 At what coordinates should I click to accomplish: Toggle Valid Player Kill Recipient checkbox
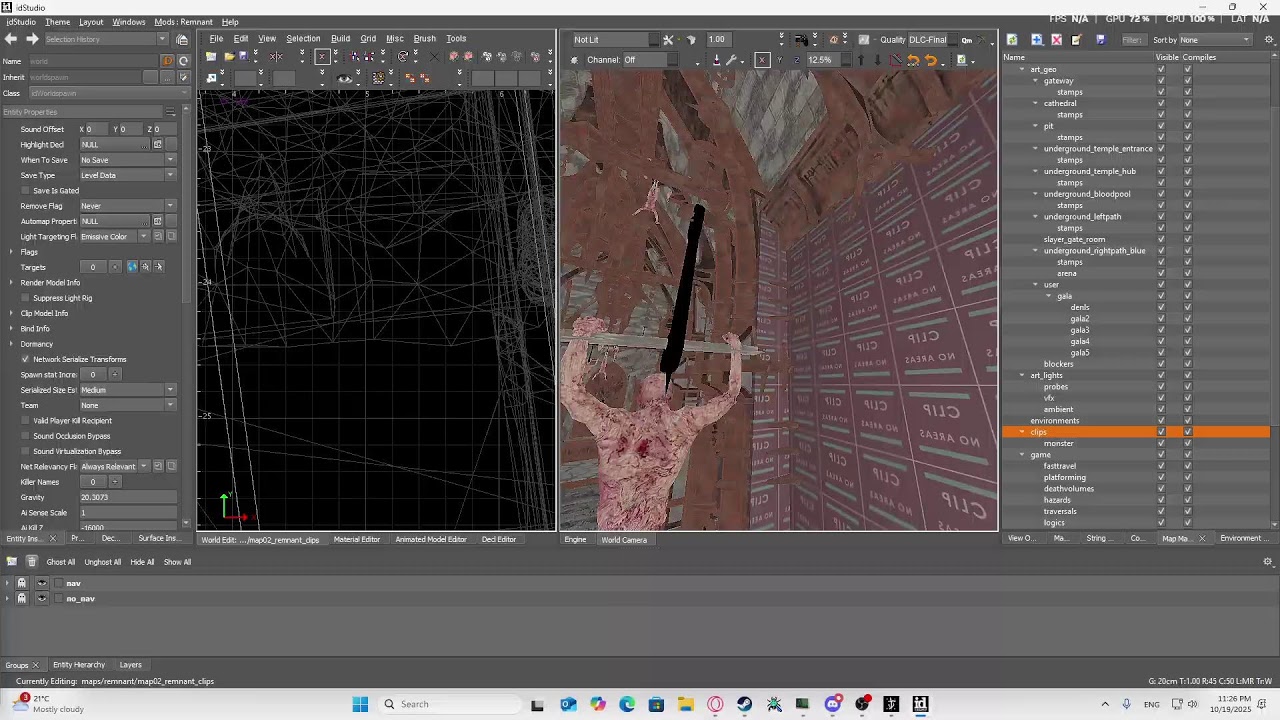tap(25, 421)
